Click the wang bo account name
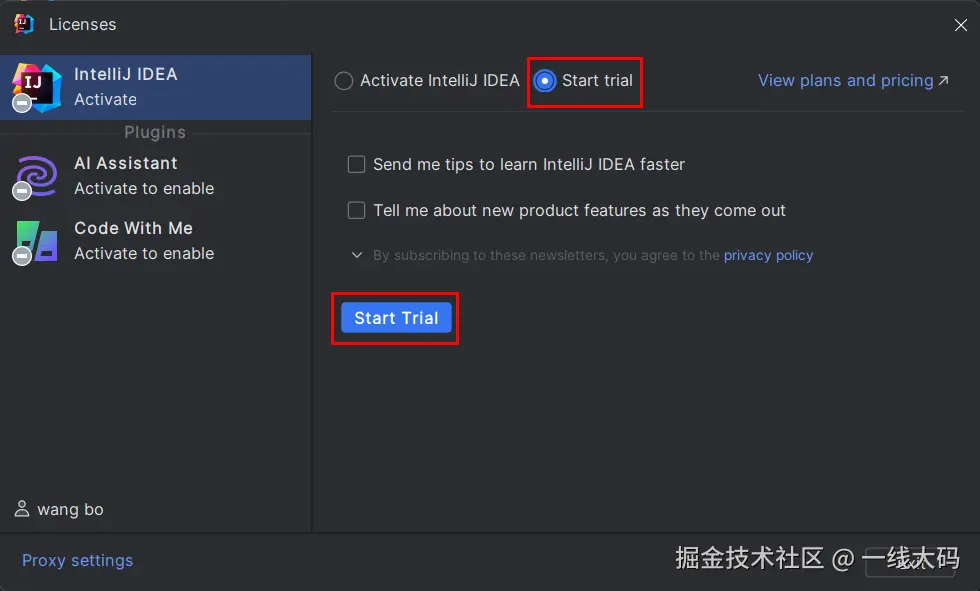The image size is (980, 591). (x=70, y=509)
